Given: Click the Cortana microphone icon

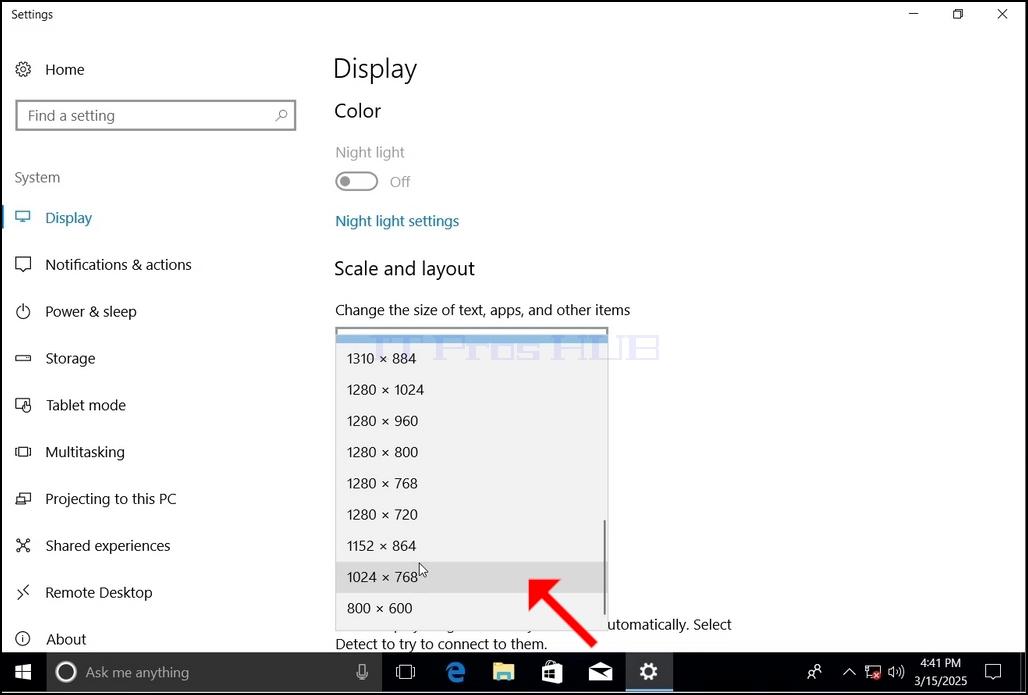Looking at the screenshot, I should click(361, 672).
